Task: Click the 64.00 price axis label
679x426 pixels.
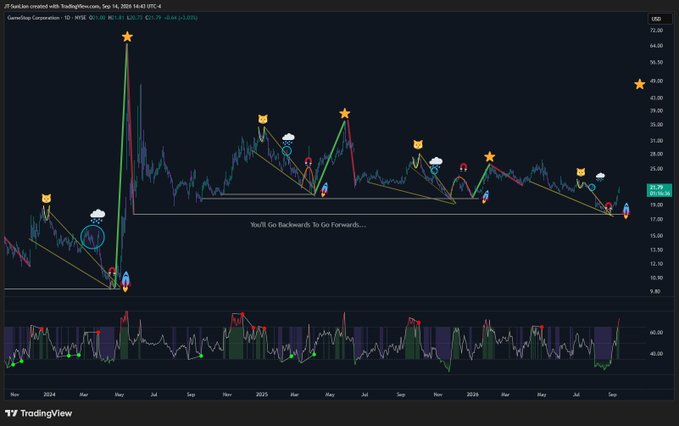Action: 656,45
